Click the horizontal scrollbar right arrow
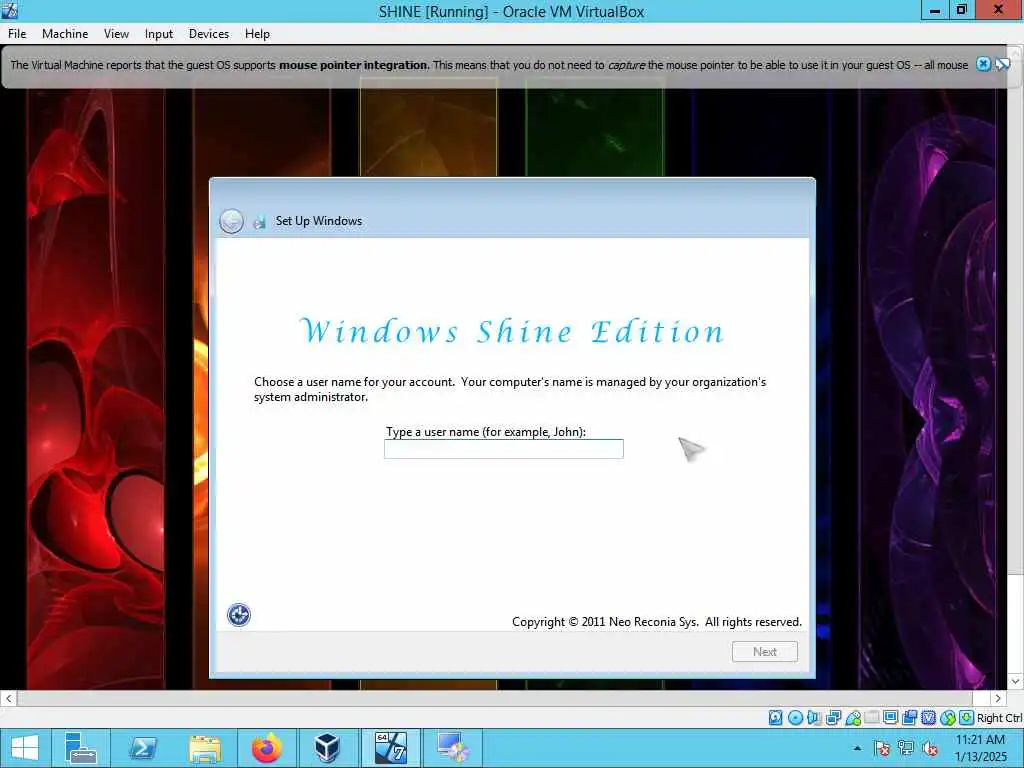The image size is (1024, 768). click(x=998, y=698)
